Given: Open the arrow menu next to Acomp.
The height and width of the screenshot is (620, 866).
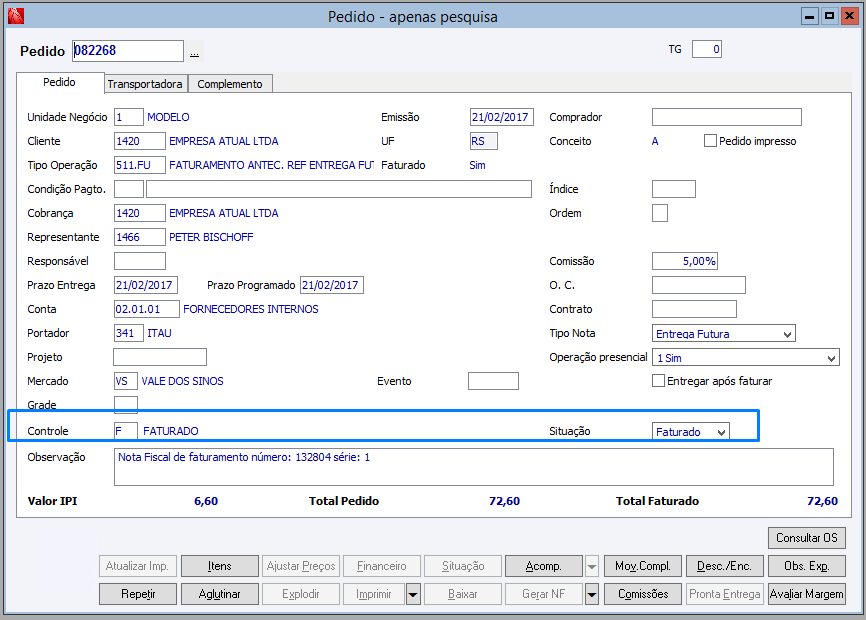Looking at the screenshot, I should click(x=592, y=566).
